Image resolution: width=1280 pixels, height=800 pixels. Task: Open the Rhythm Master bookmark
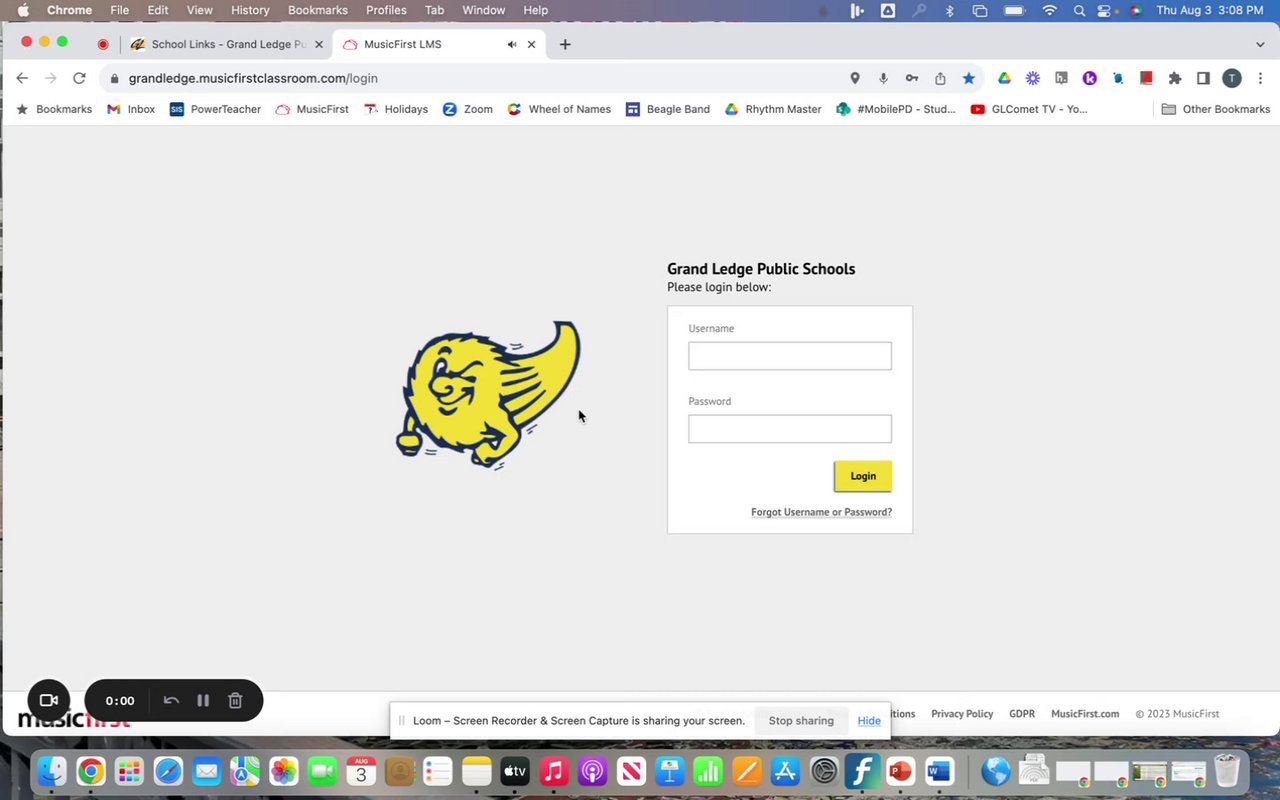click(x=773, y=109)
